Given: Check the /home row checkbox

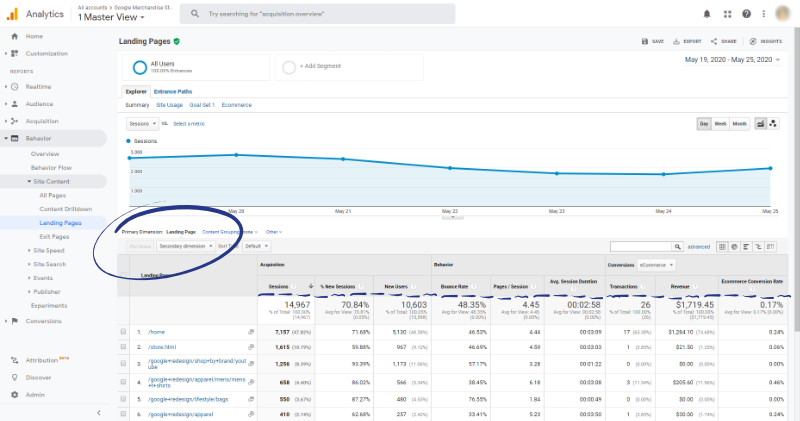Looking at the screenshot, I should pyautogui.click(x=123, y=332).
